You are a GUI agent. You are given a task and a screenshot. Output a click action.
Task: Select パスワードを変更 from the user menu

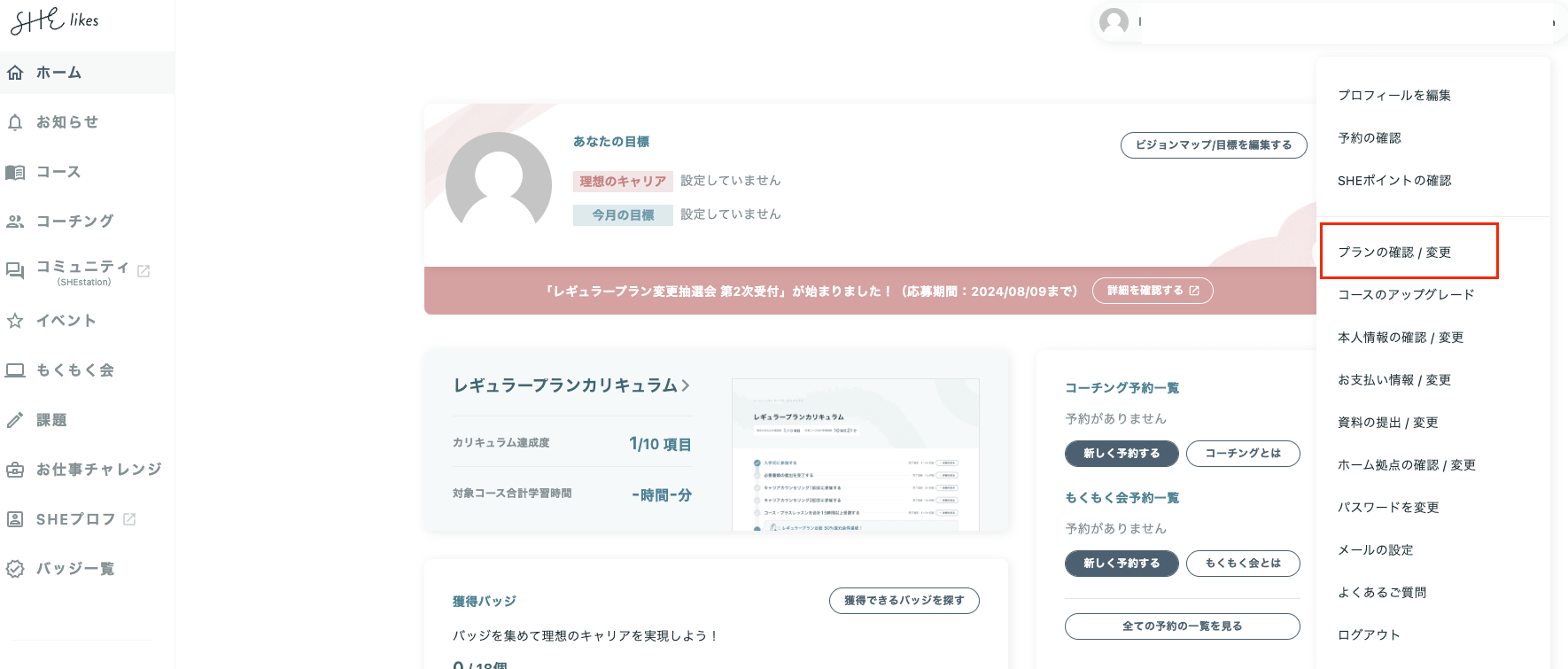[x=1388, y=508]
